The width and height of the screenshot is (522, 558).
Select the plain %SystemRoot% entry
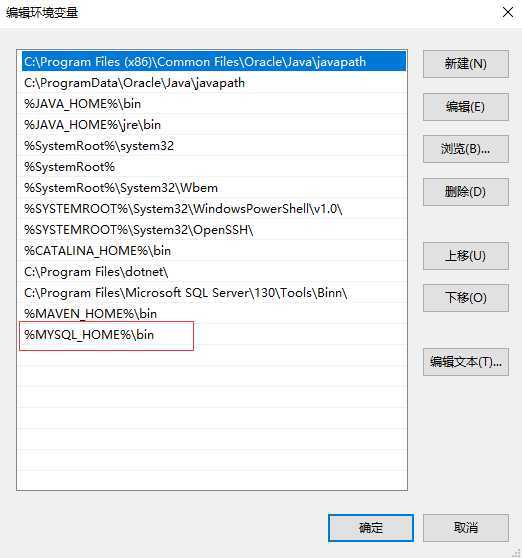click(x=213, y=167)
